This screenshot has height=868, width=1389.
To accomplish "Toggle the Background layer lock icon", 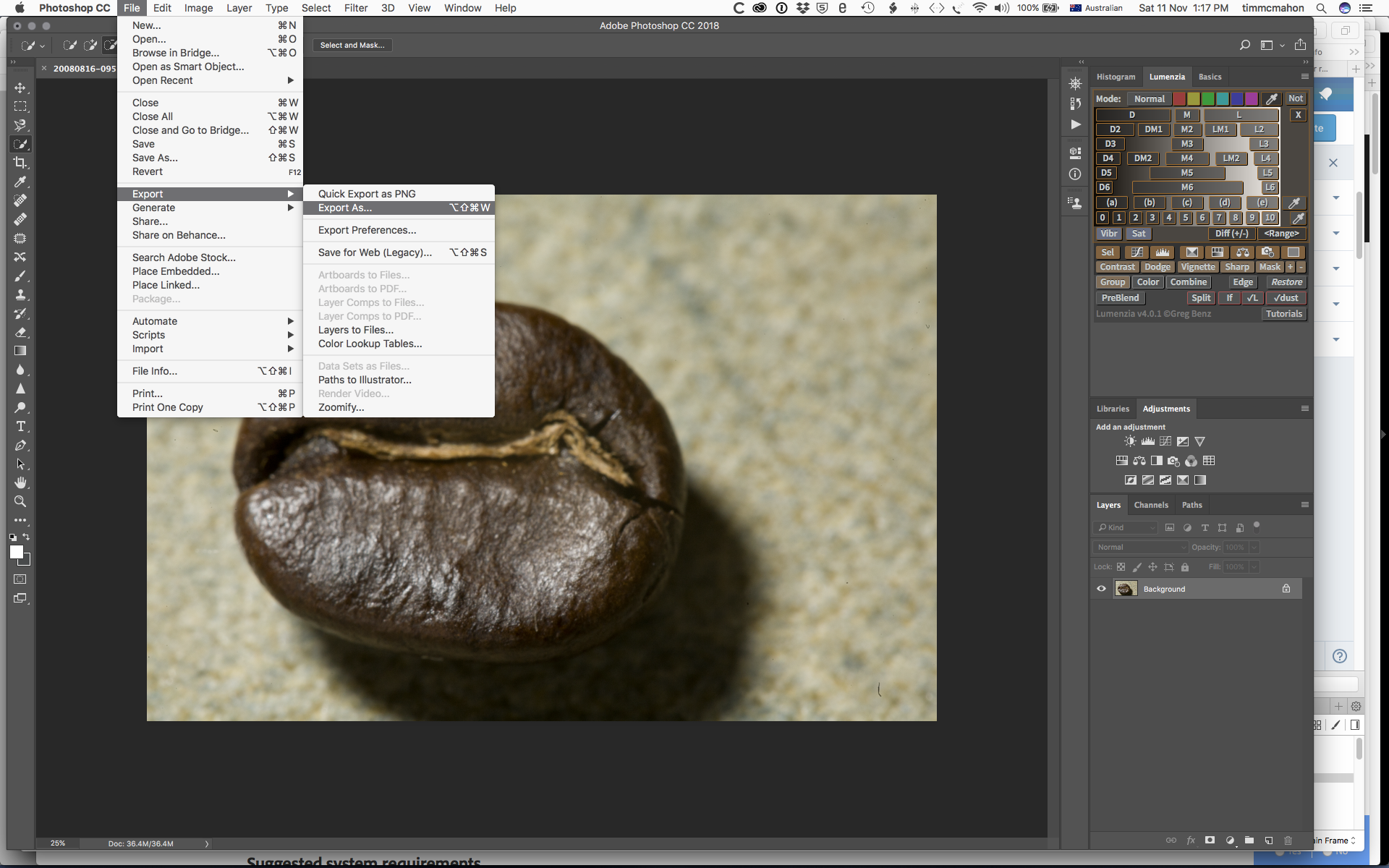I will tap(1286, 589).
